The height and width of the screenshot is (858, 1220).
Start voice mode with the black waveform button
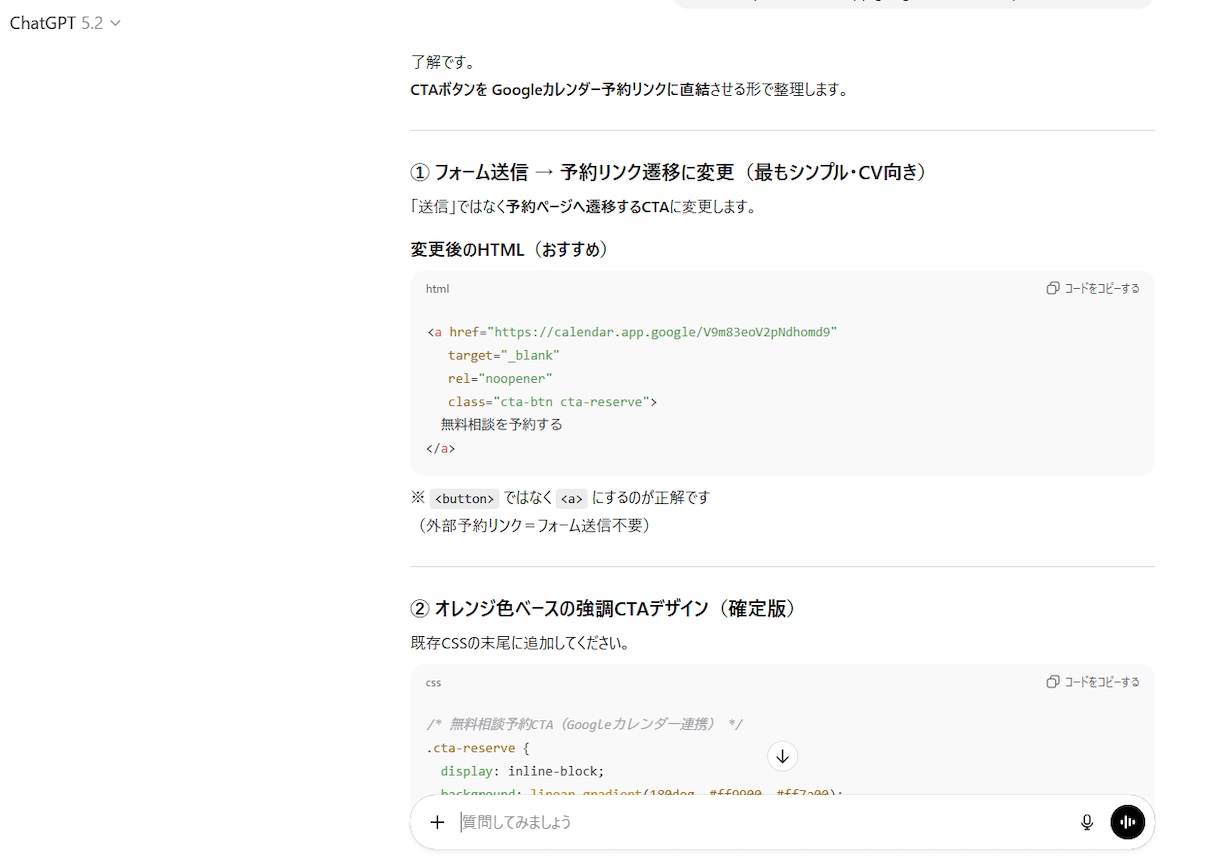pos(1128,822)
